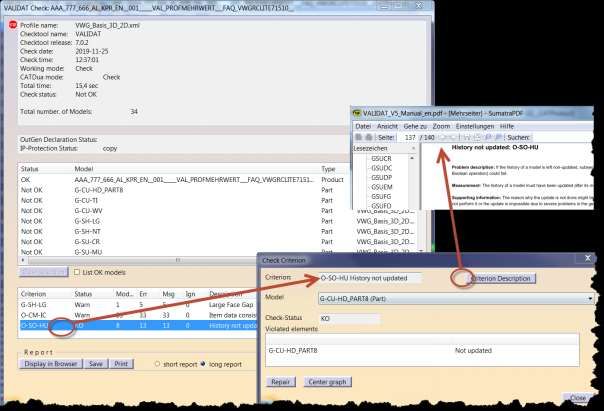Click the SumatraPDF app icon in its title bar

pos(357,113)
